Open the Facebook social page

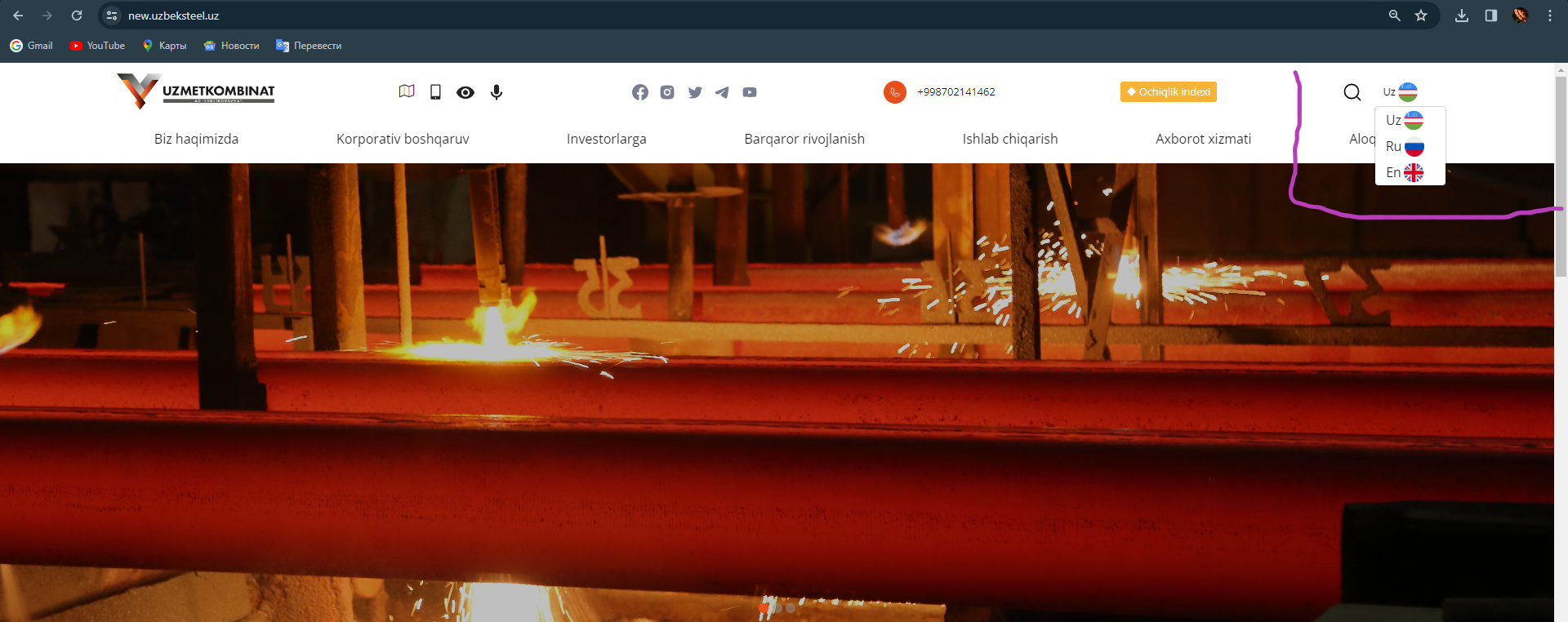point(640,92)
